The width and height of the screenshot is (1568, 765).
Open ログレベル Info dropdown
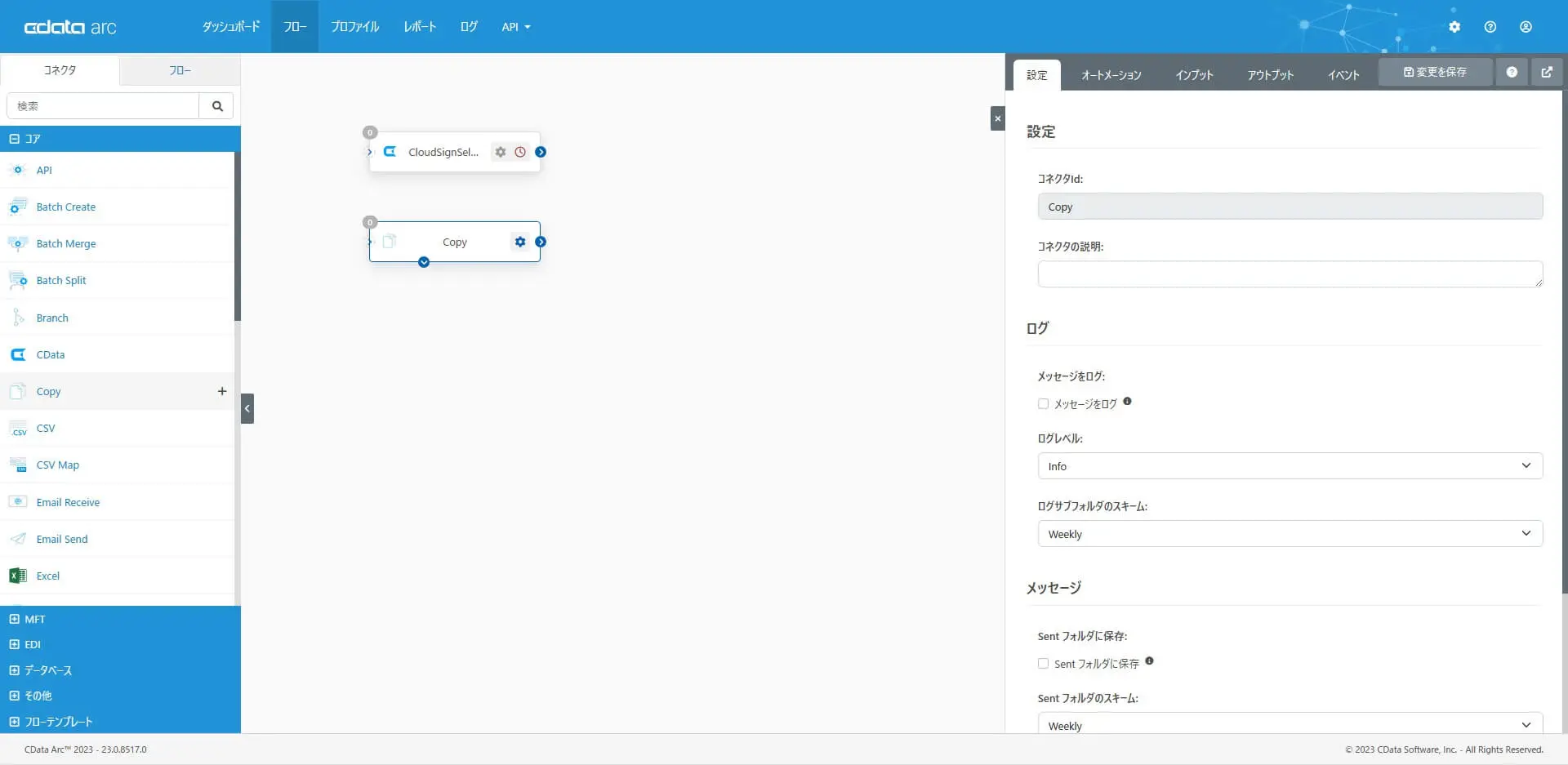pos(1290,466)
